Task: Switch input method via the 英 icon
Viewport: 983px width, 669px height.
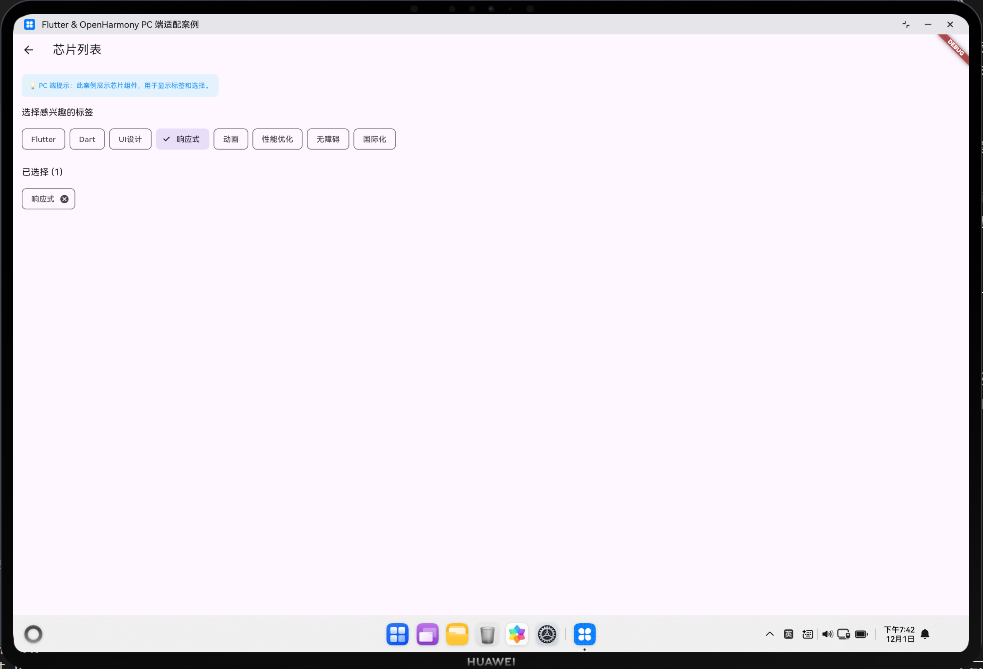Action: (x=789, y=634)
